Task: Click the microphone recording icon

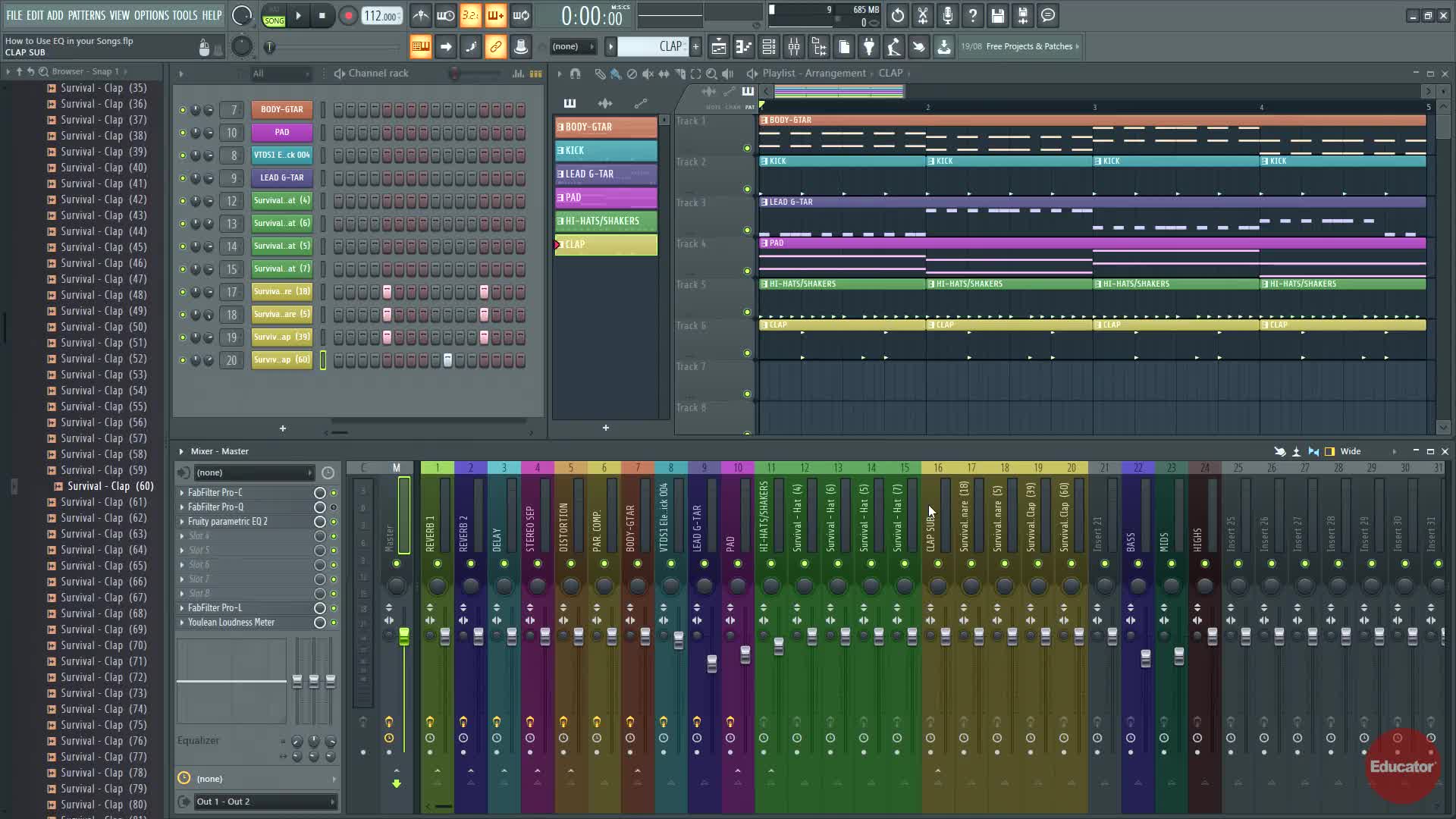Action: 947,15
